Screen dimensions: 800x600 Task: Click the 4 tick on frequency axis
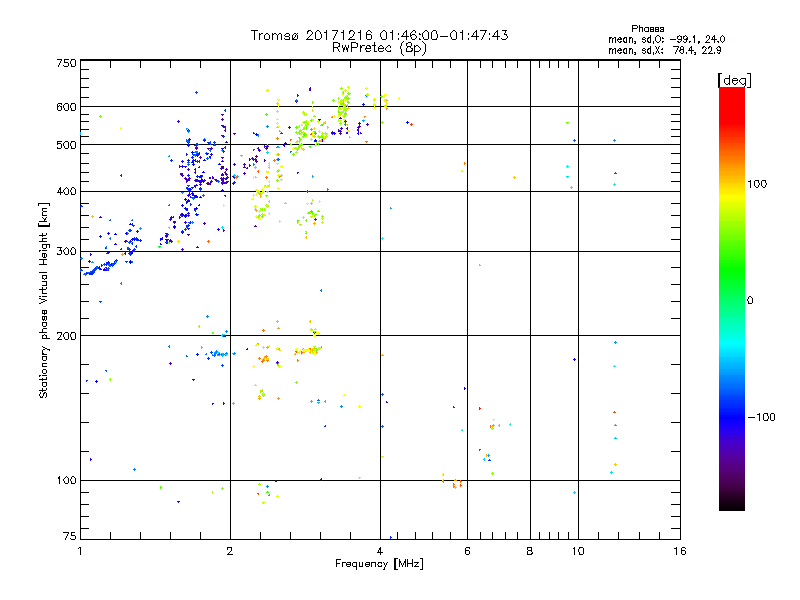[x=379, y=551]
